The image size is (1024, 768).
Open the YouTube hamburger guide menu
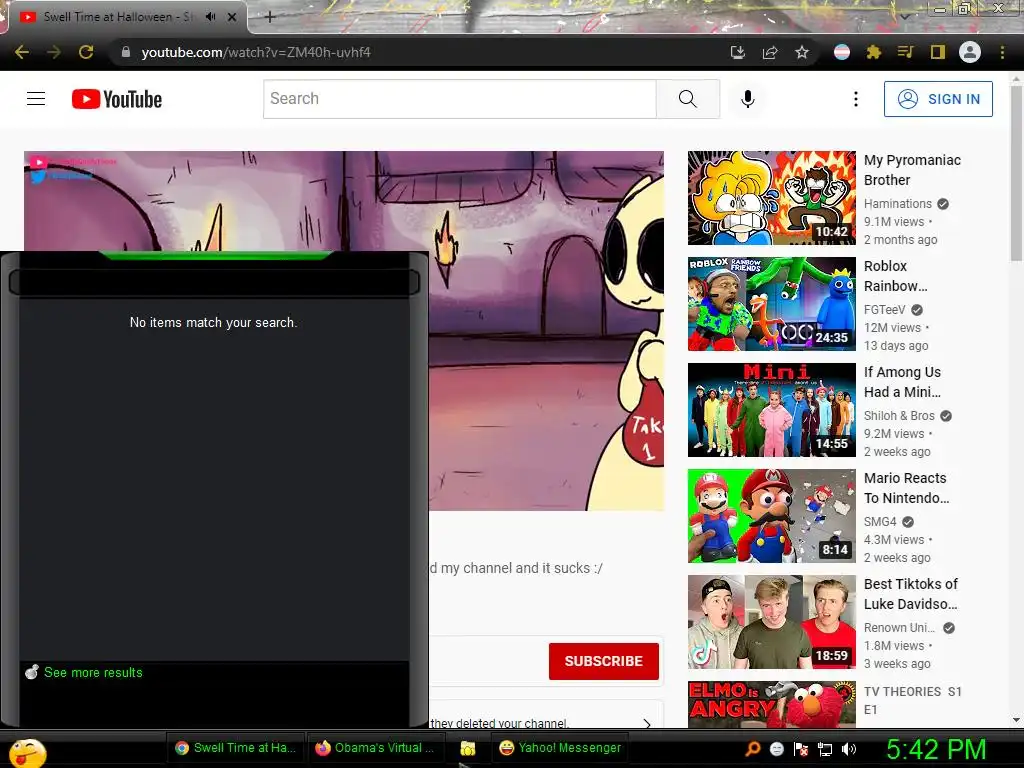tap(36, 99)
